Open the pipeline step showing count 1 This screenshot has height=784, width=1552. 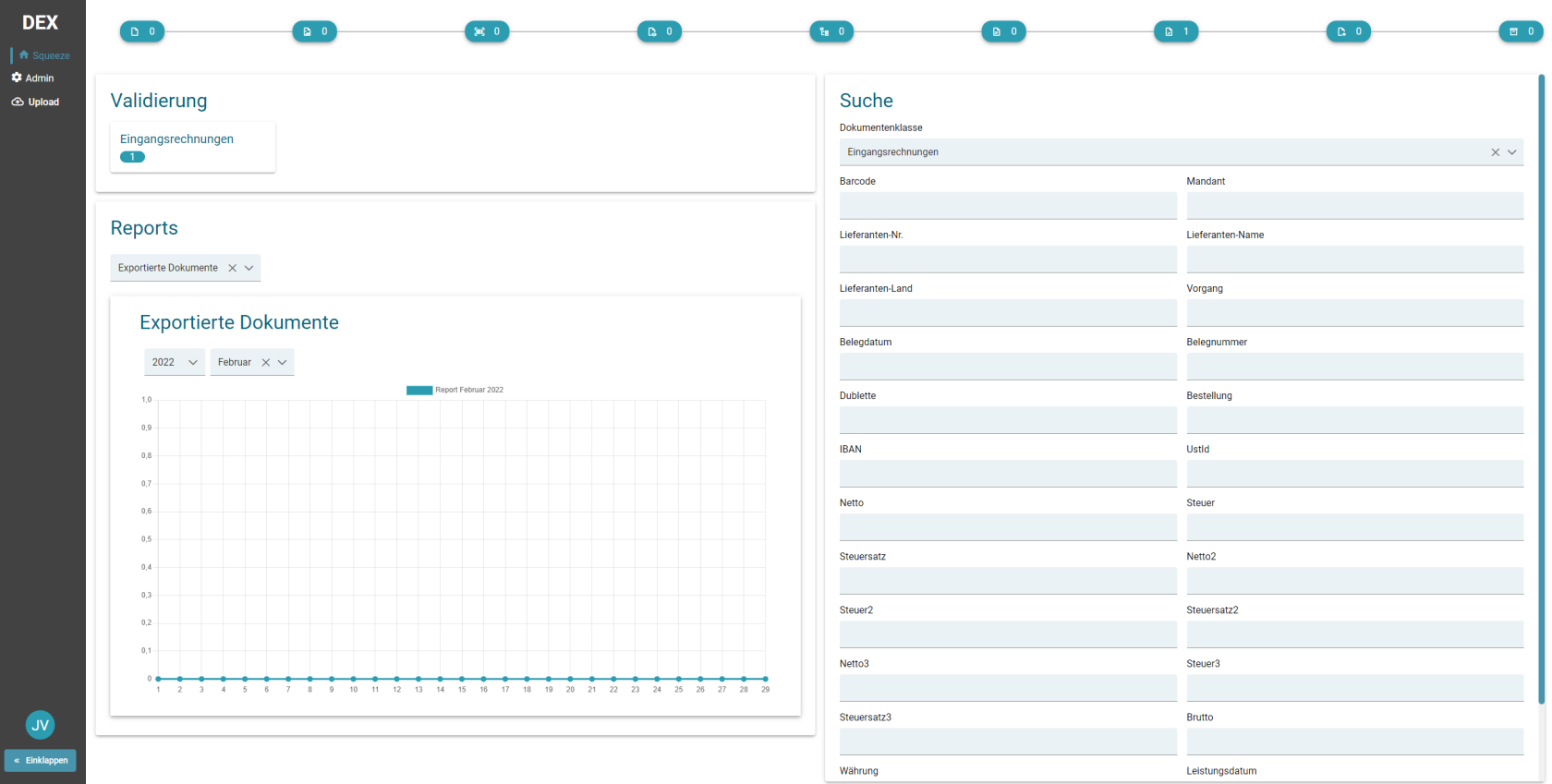(x=1176, y=31)
